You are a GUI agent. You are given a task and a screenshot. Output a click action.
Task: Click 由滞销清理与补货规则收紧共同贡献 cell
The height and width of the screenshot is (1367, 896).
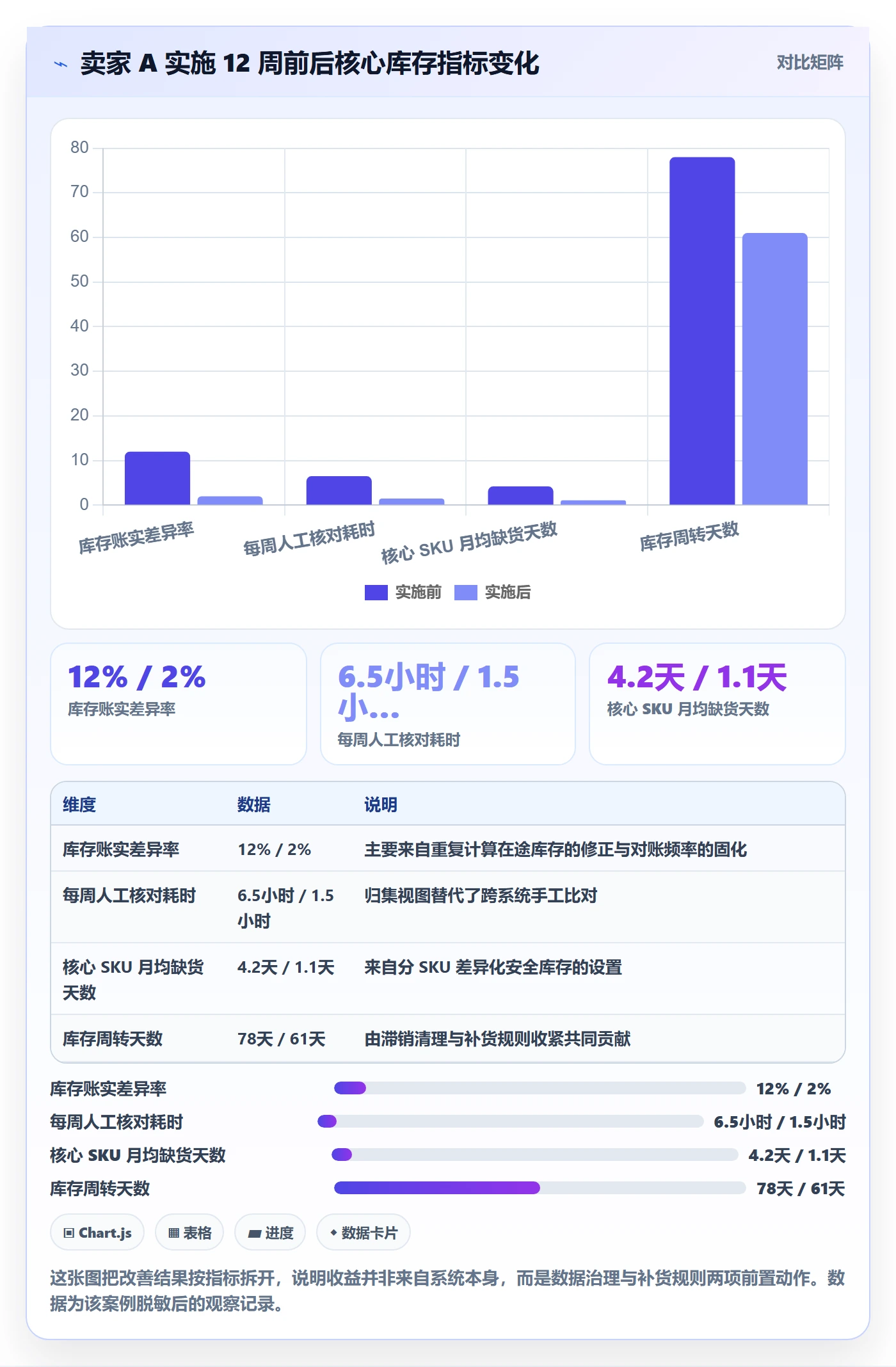click(497, 1038)
